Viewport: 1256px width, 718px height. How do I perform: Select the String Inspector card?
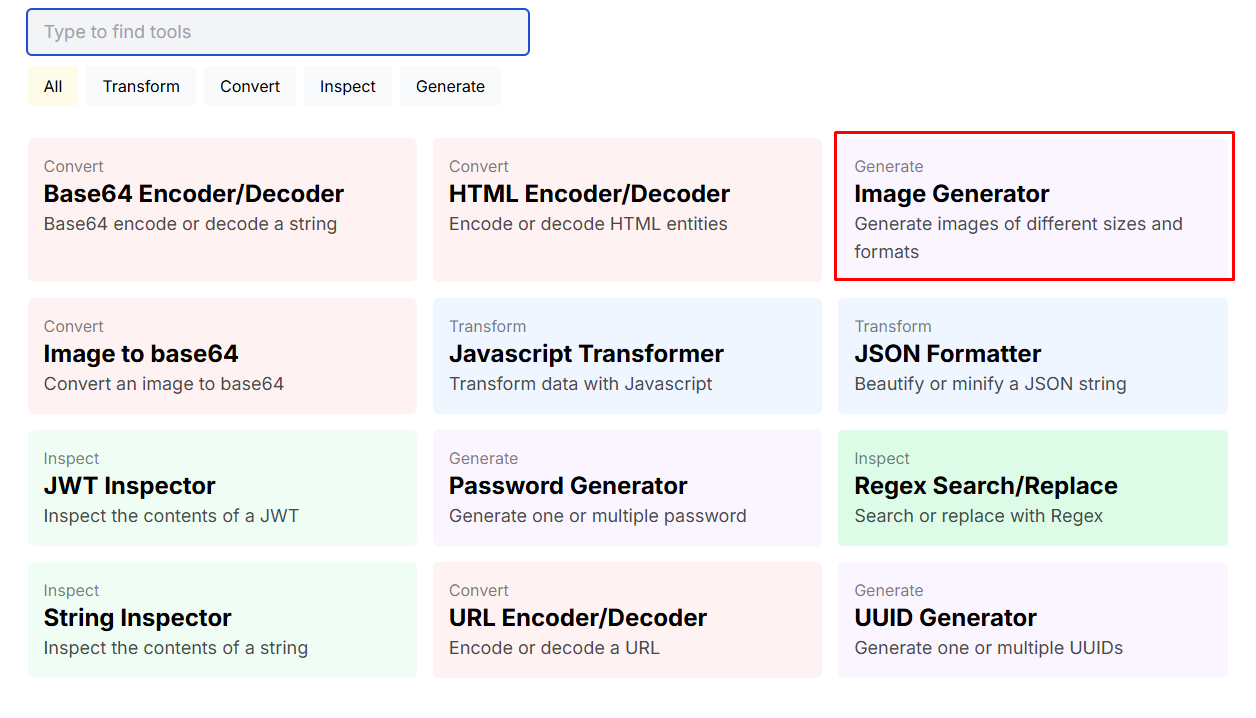(x=222, y=620)
